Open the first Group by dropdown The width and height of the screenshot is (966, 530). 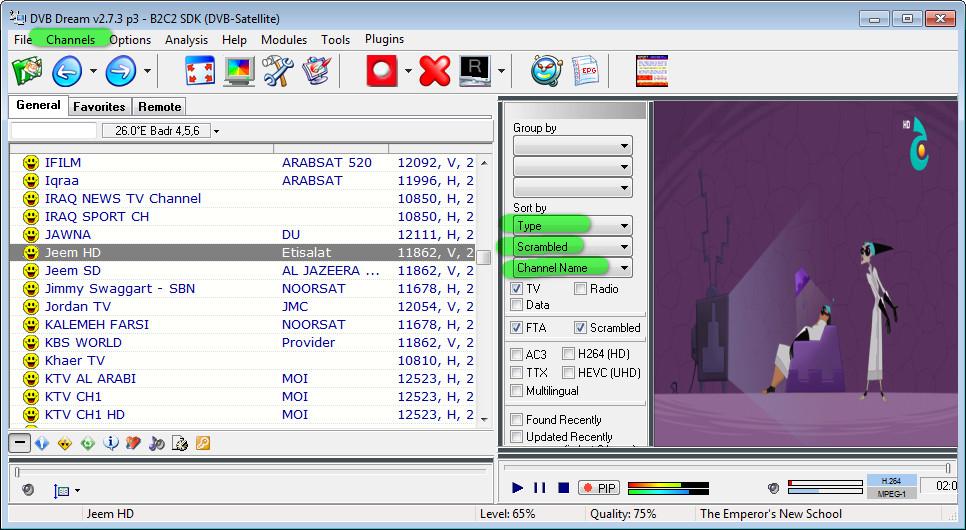tap(572, 146)
